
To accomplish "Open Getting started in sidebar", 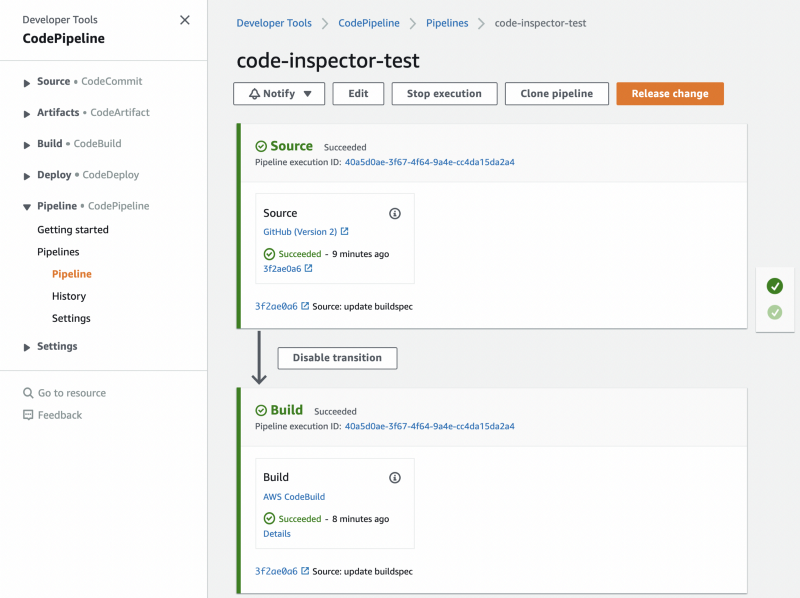I will pyautogui.click(x=73, y=230).
